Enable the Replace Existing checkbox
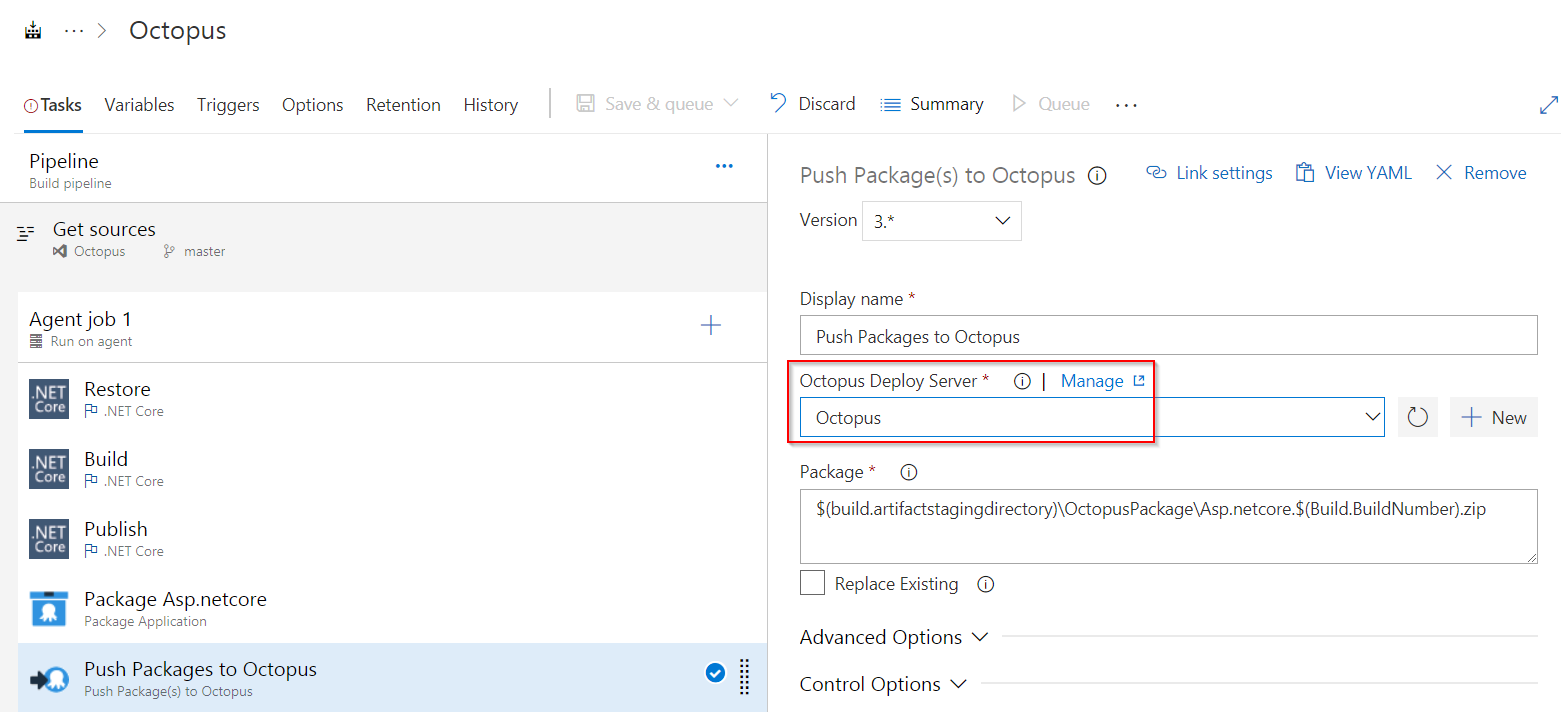Image resolution: width=1561 pixels, height=712 pixels. tap(812, 583)
